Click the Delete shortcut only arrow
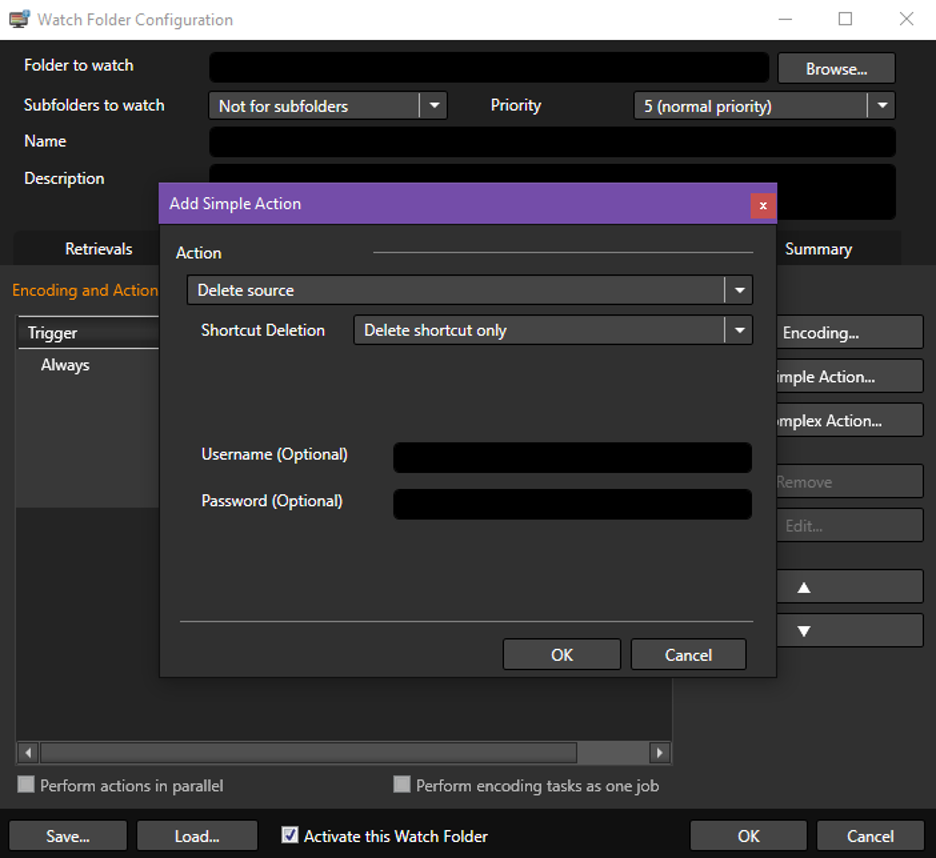The width and height of the screenshot is (936, 858). [739, 330]
